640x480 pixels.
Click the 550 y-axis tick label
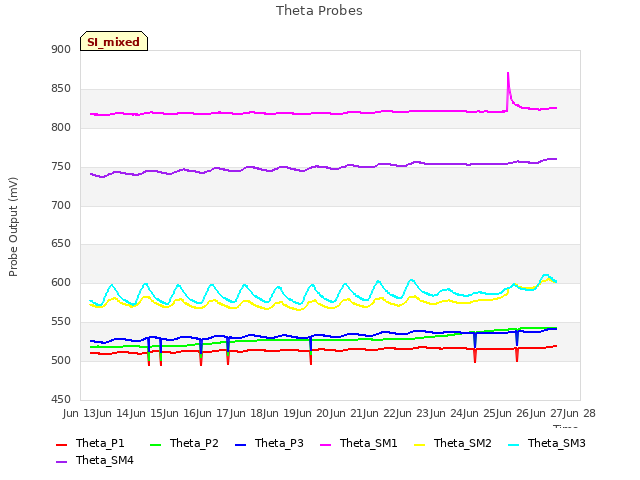click(61, 322)
